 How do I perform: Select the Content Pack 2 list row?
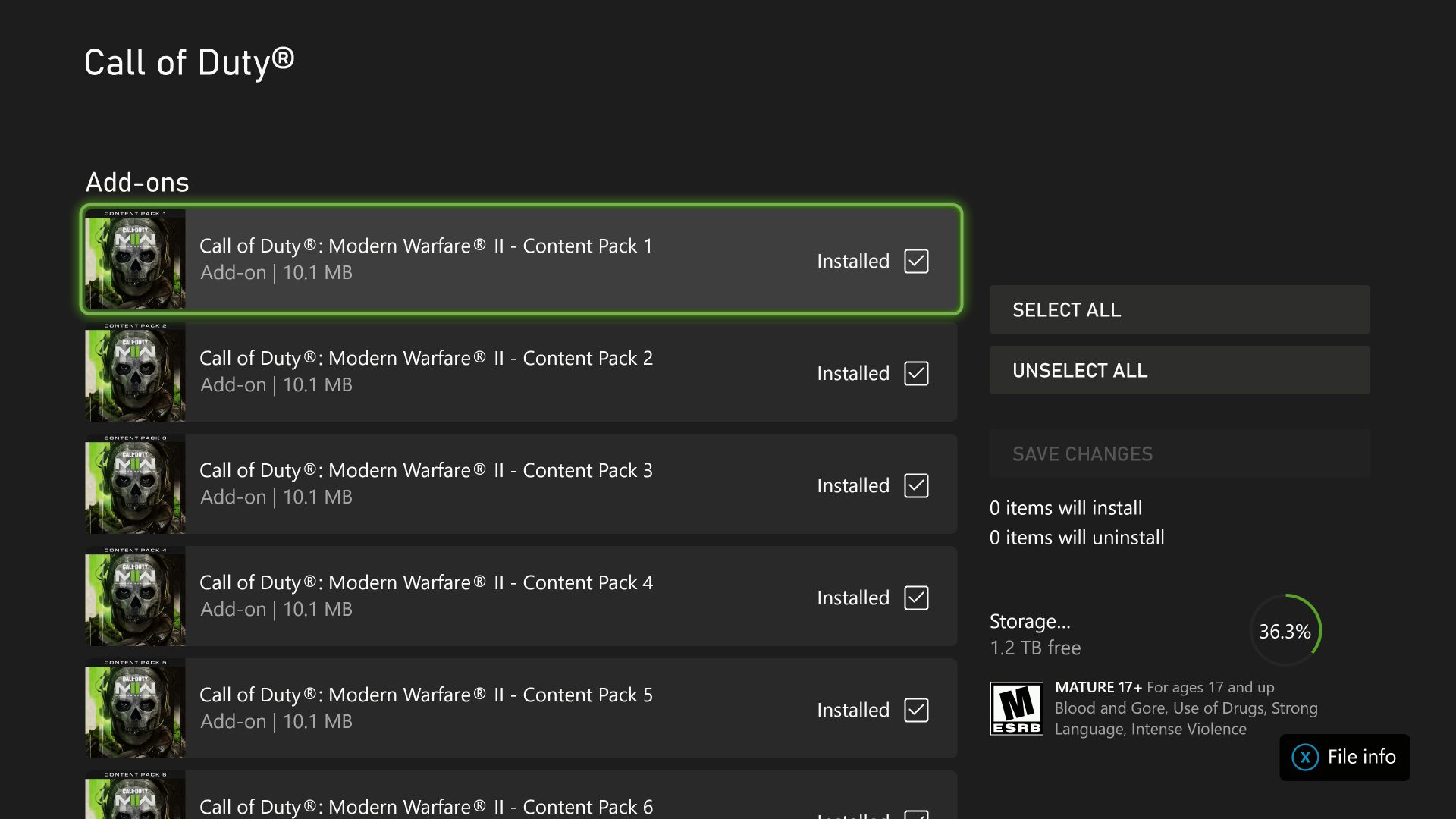click(x=521, y=372)
